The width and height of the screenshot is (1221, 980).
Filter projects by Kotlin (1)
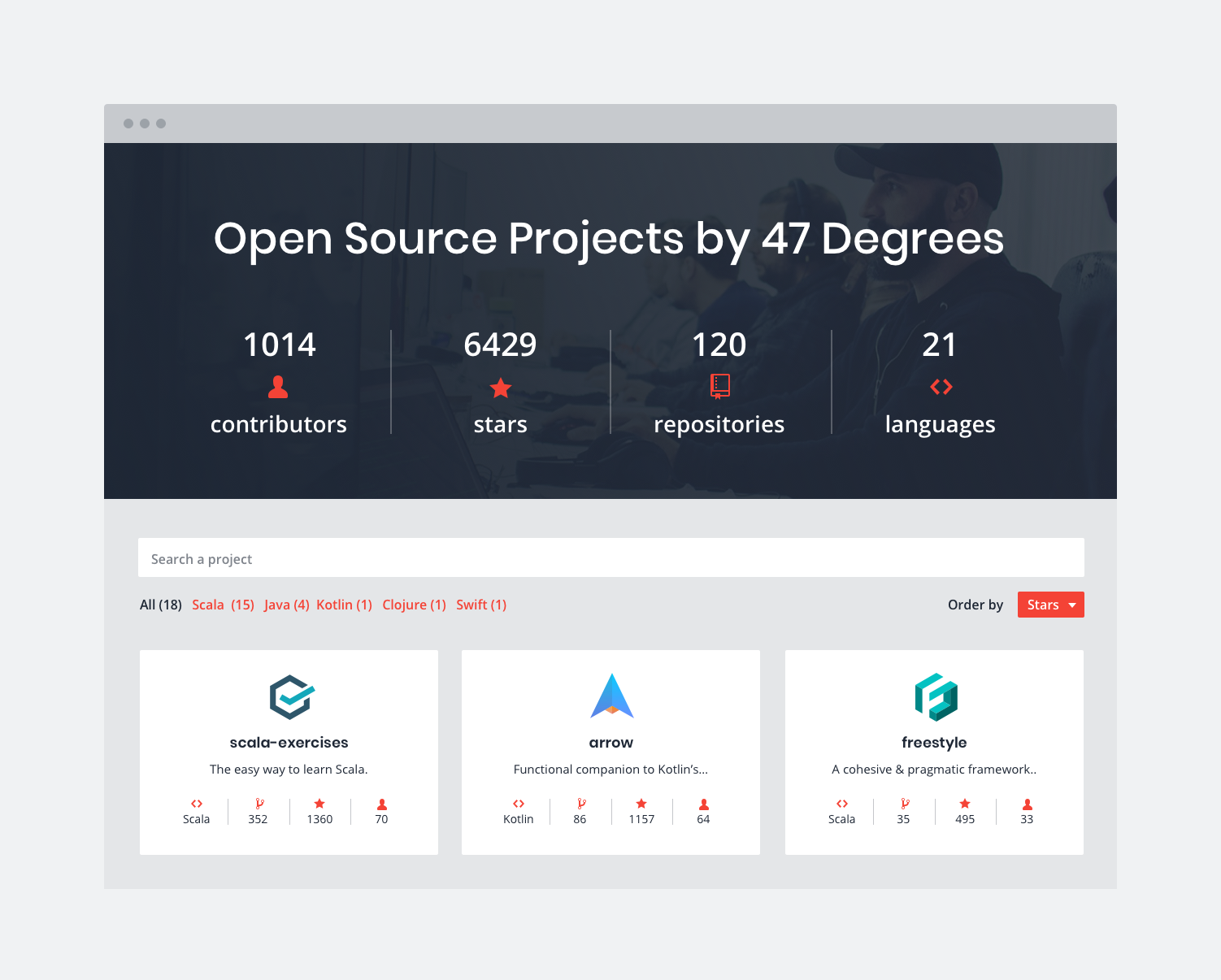tap(344, 605)
